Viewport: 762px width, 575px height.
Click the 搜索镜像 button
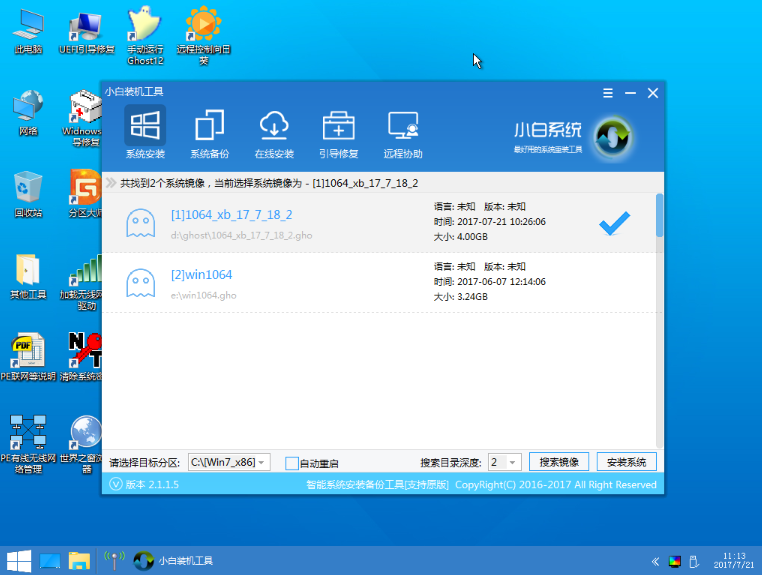(x=559, y=462)
